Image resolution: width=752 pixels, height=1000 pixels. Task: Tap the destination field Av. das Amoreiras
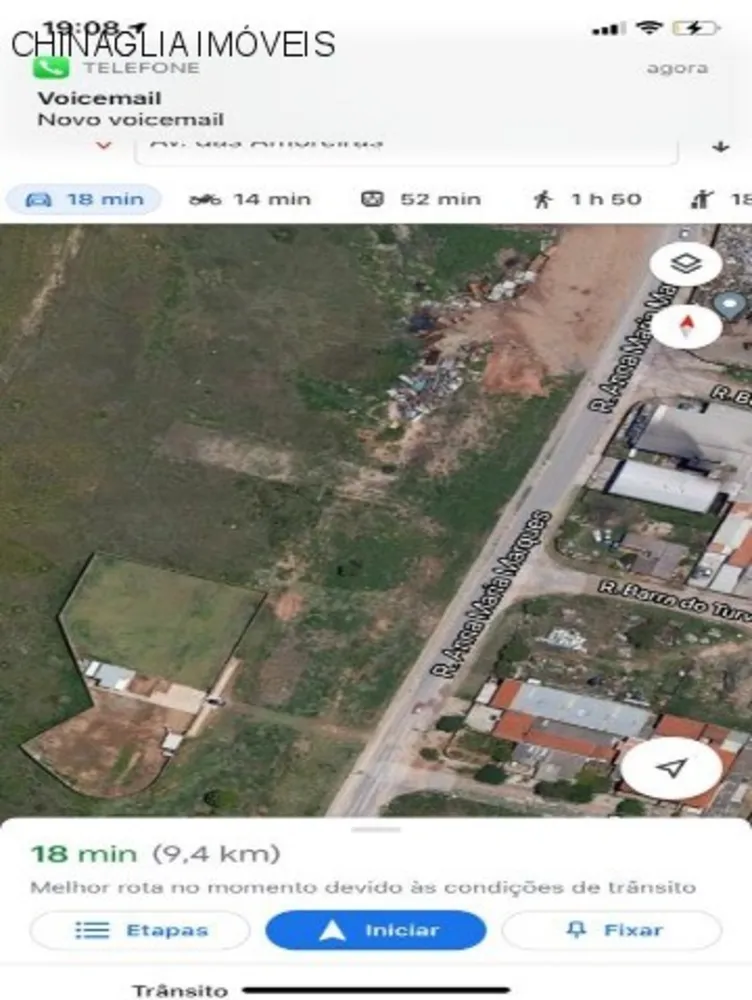(x=406, y=151)
